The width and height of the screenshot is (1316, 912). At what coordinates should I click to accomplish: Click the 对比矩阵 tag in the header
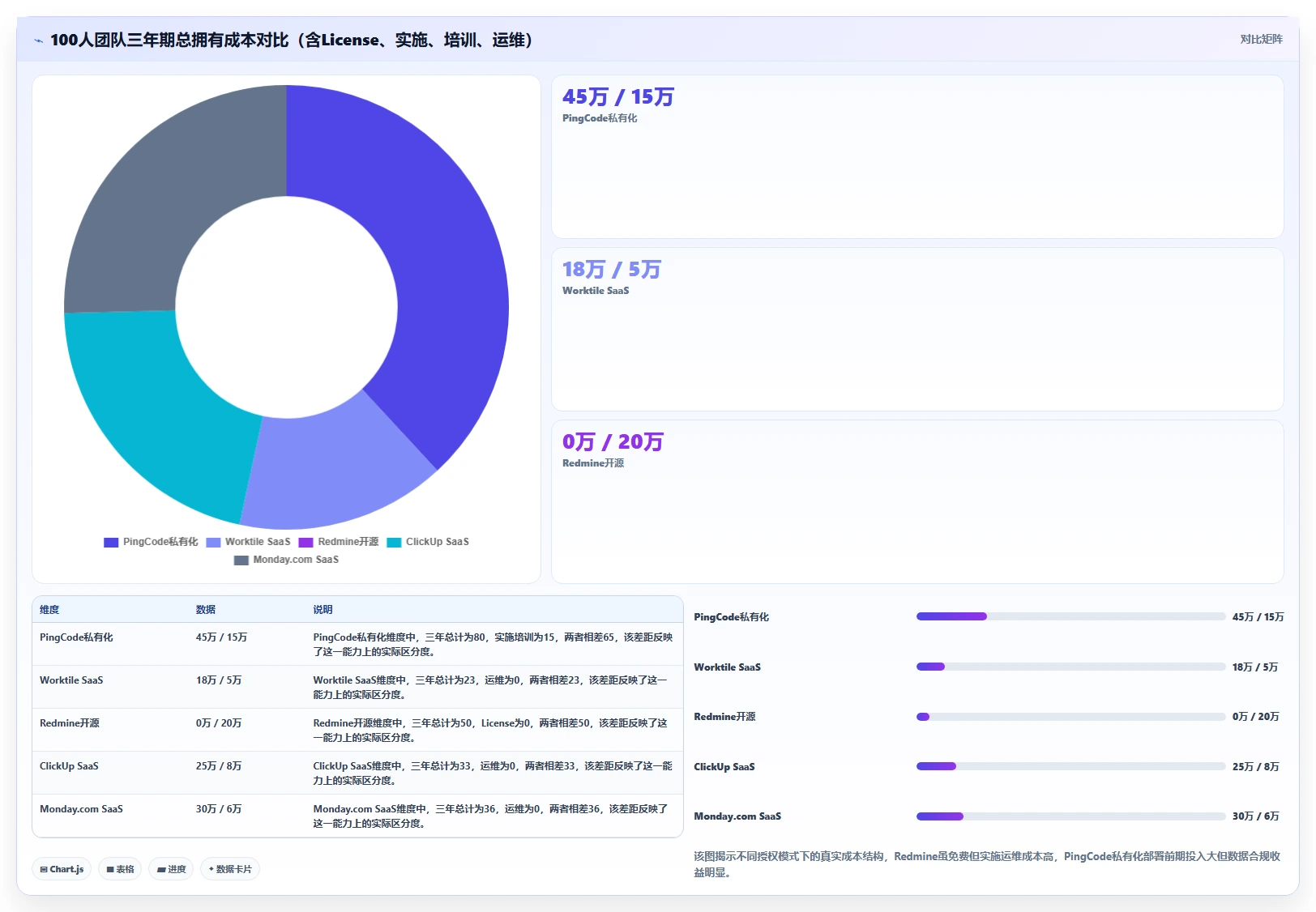point(1261,39)
